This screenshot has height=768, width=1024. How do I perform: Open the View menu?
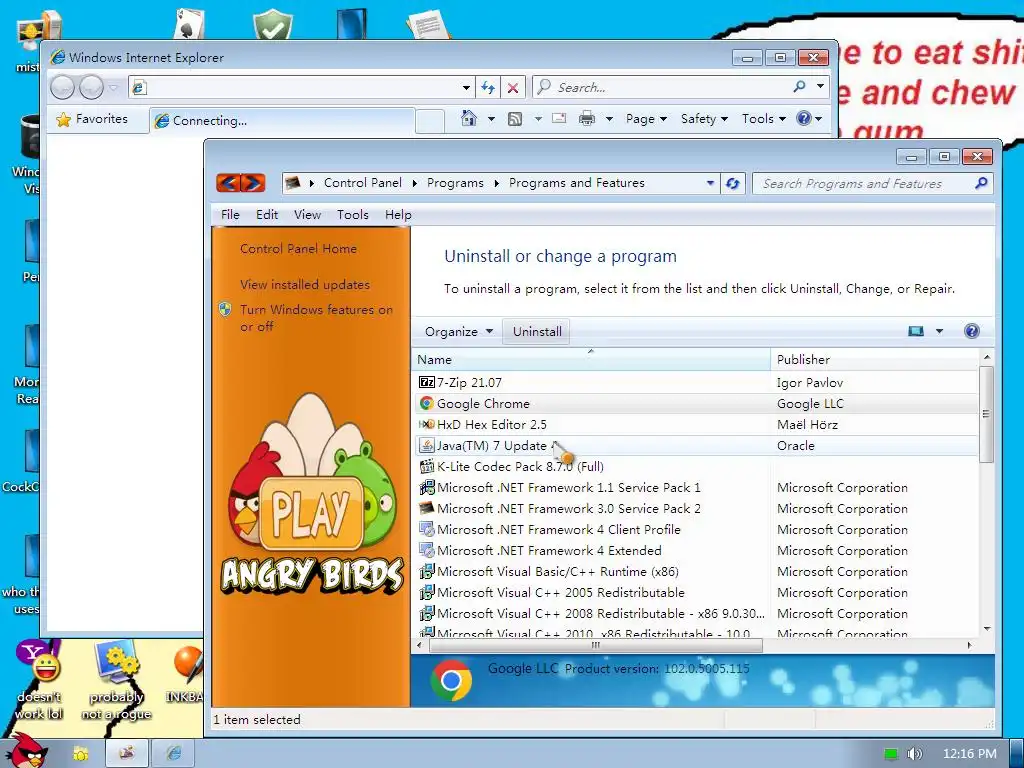pyautogui.click(x=307, y=215)
